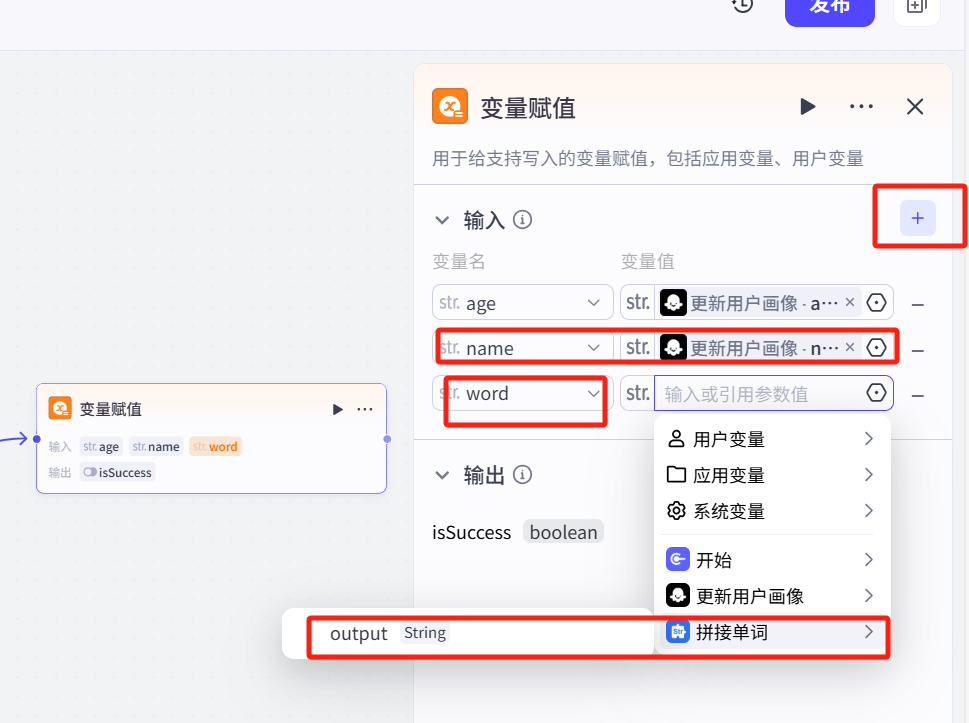Open variable picker for name row
The image size is (969, 723).
[x=876, y=348]
